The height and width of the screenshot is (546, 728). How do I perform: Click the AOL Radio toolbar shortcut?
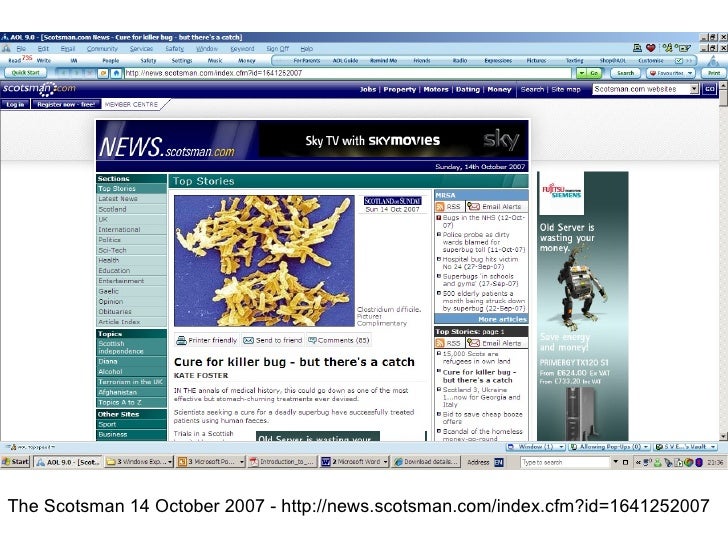[x=460, y=61]
